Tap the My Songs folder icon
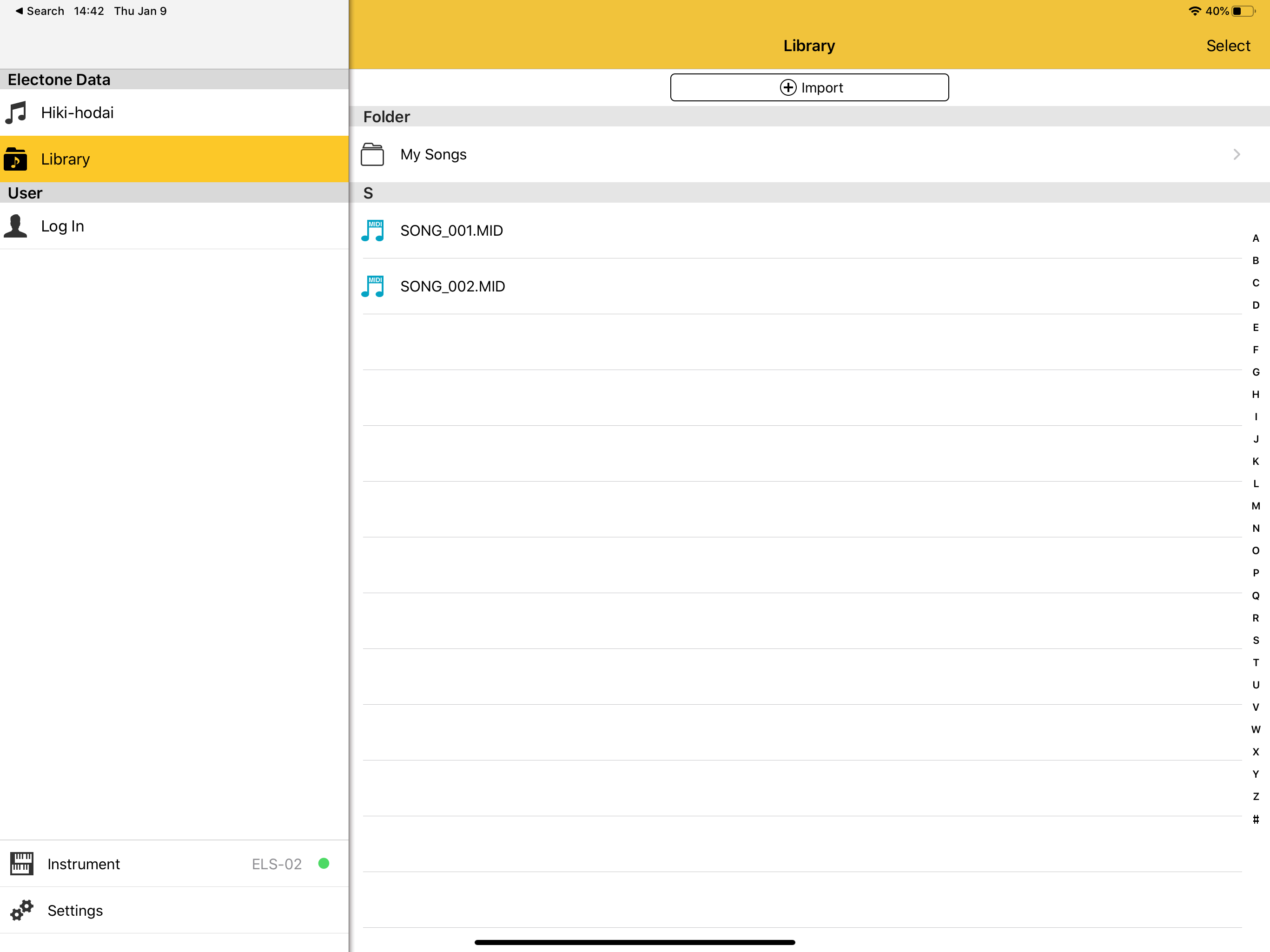 [x=372, y=154]
